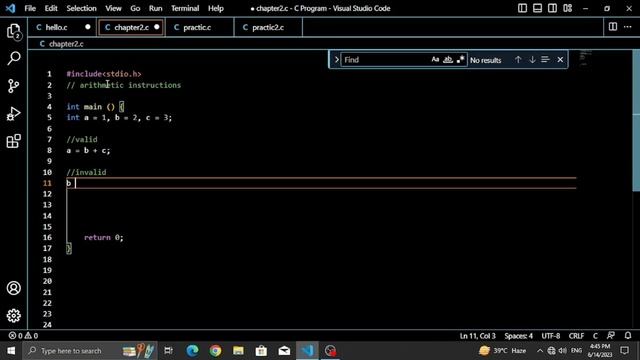Go to next match in Find widget

(x=532, y=60)
